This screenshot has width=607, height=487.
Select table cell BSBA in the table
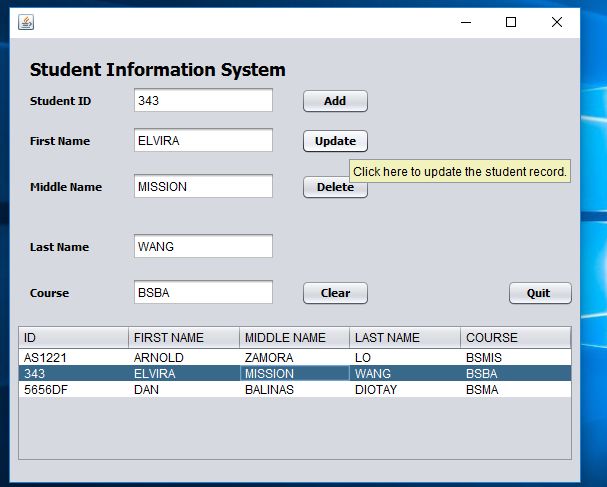tap(516, 373)
